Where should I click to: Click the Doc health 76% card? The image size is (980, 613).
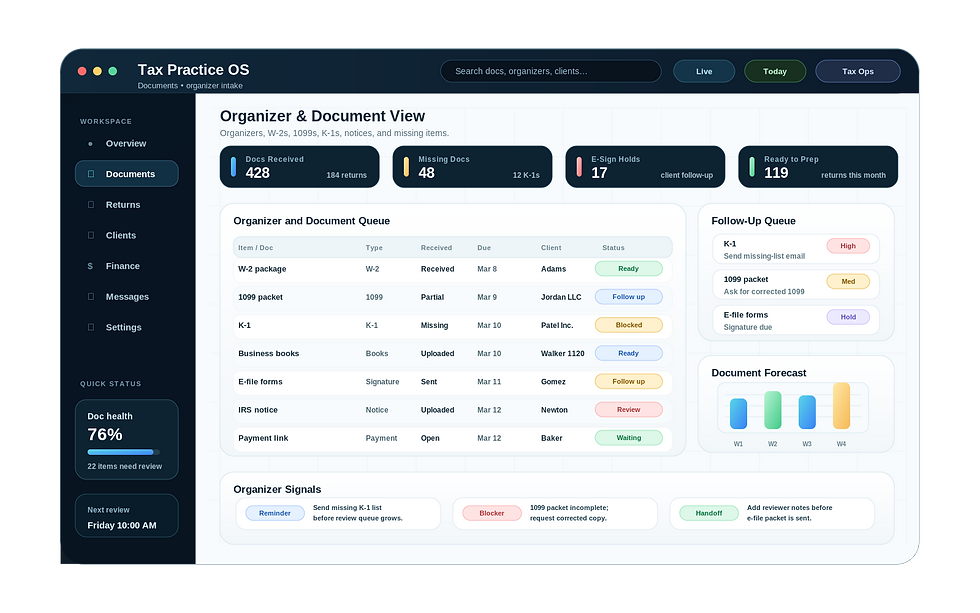coord(127,439)
